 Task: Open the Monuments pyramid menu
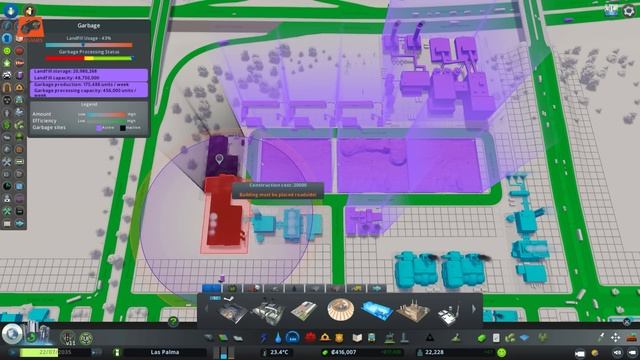point(429,338)
